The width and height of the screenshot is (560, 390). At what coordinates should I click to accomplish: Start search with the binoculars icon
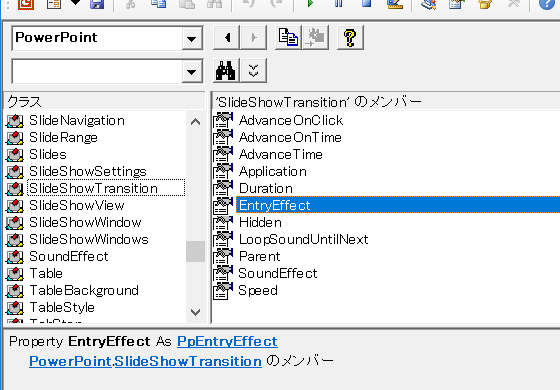point(226,70)
